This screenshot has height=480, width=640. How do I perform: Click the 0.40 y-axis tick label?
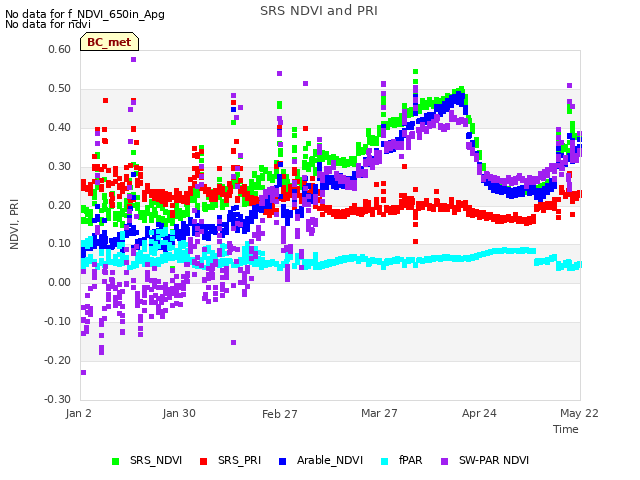(60, 127)
